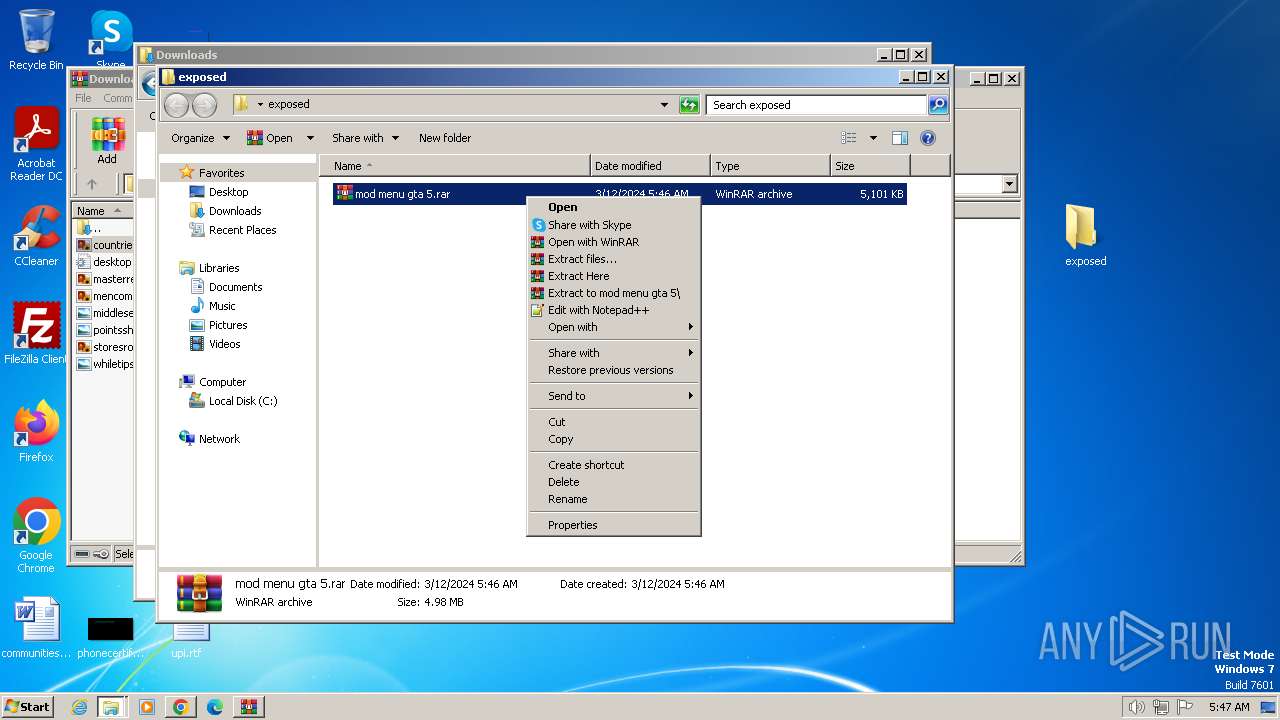
Task: Click the tray network icon
Action: click(1161, 707)
